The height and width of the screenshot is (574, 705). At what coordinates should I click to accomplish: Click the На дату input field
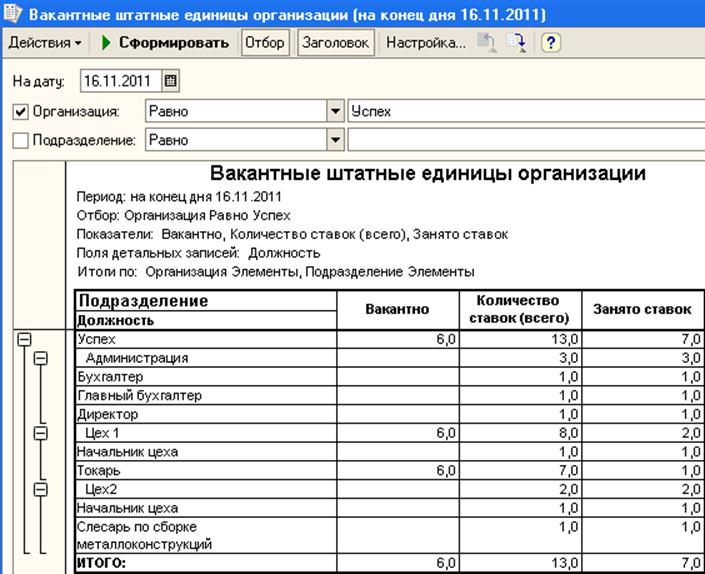click(x=121, y=81)
